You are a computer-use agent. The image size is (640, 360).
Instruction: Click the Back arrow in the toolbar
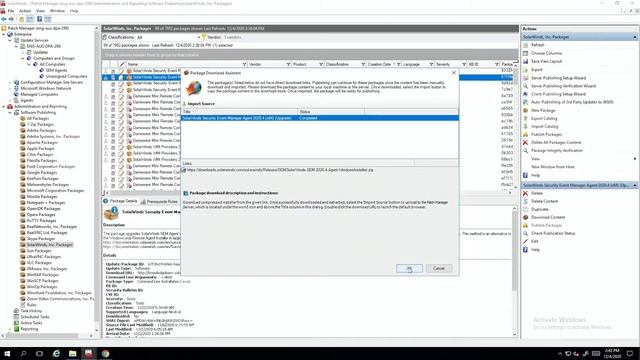pos(4,19)
